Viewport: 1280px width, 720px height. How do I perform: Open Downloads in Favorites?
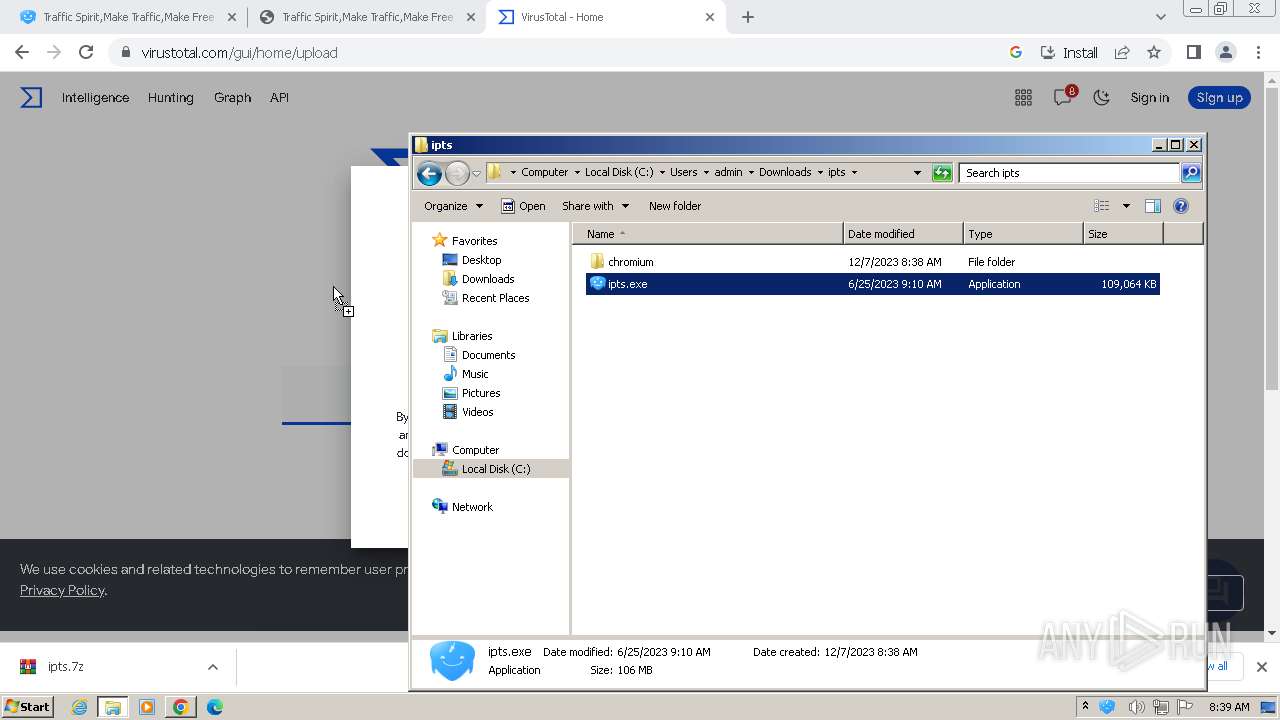click(488, 279)
